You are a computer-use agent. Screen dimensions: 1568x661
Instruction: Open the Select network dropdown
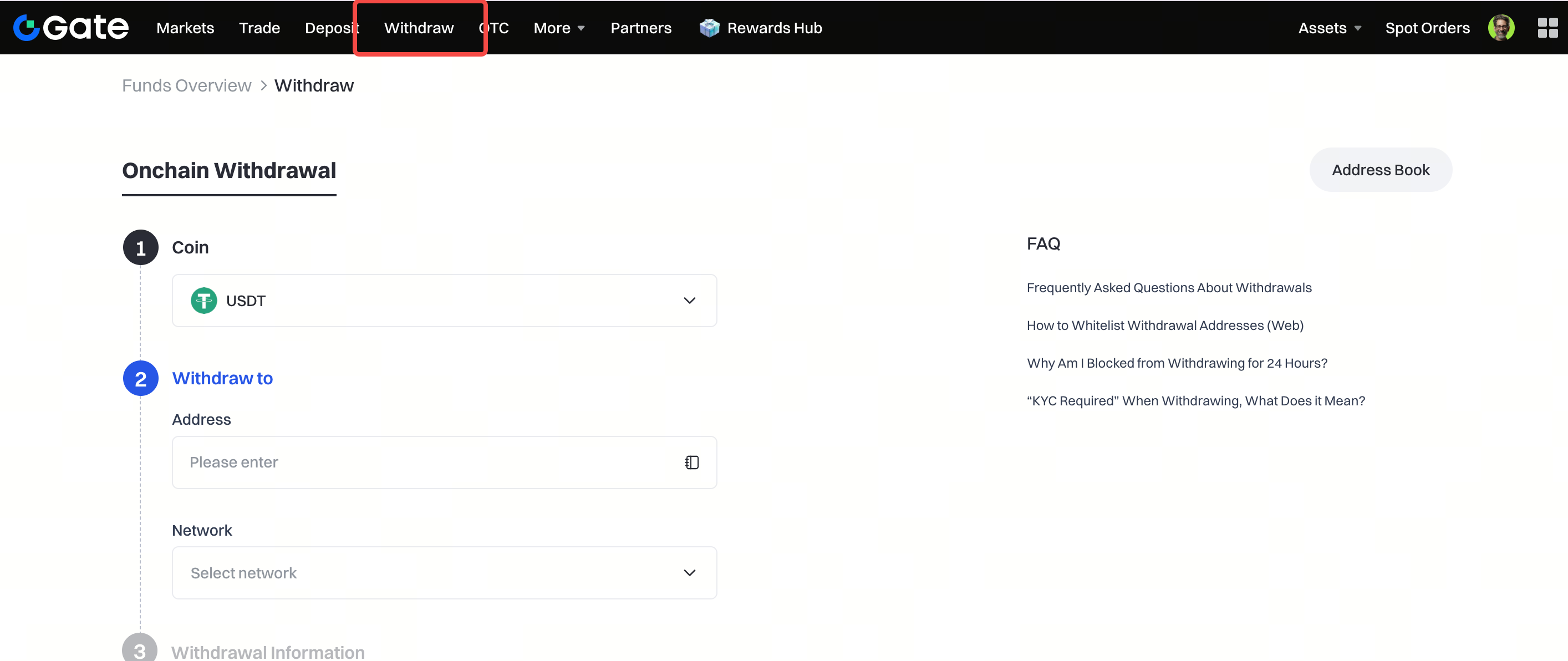click(444, 573)
